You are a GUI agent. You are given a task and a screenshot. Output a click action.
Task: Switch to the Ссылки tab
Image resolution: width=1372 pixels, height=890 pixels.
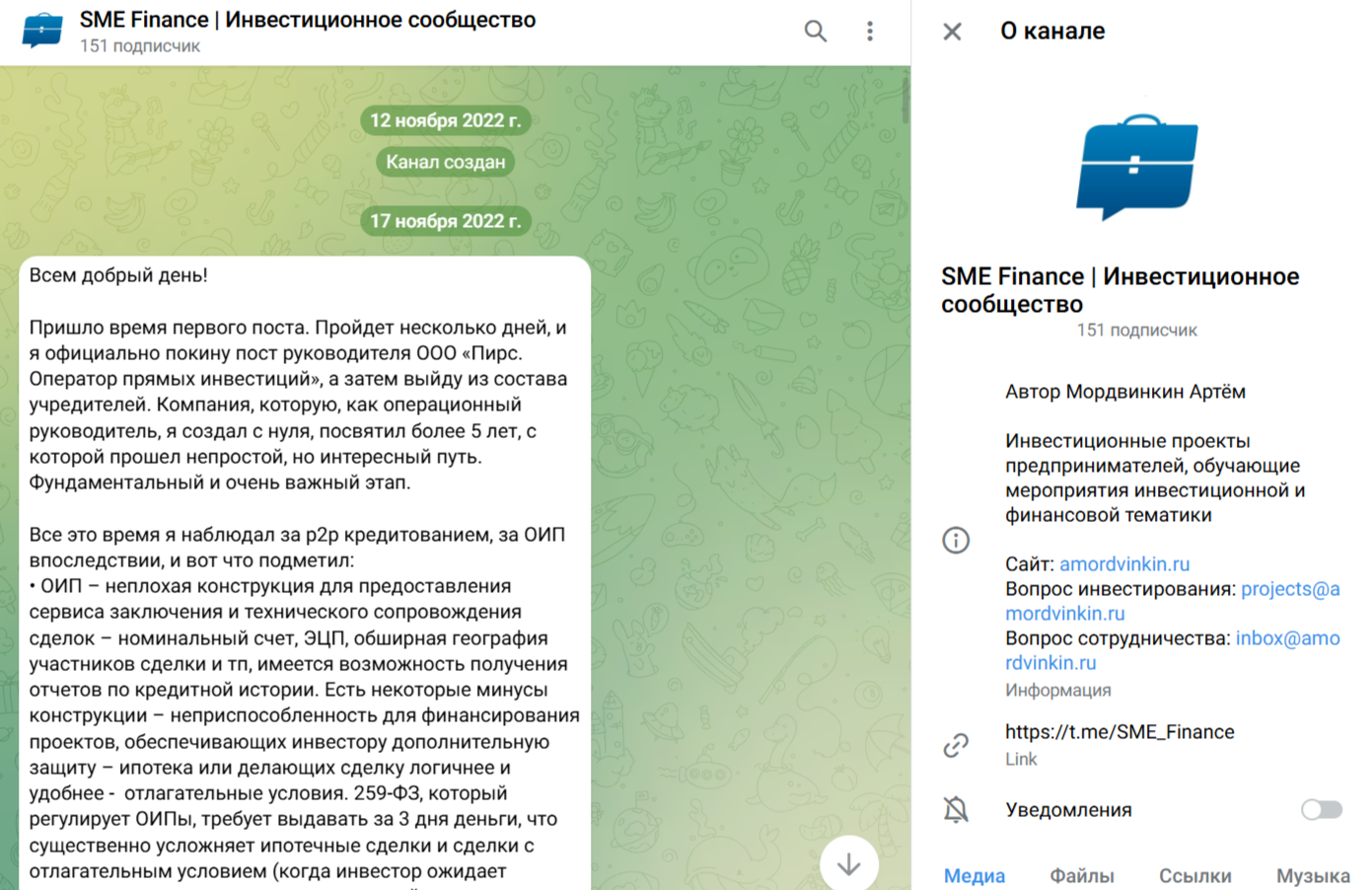1195,875
